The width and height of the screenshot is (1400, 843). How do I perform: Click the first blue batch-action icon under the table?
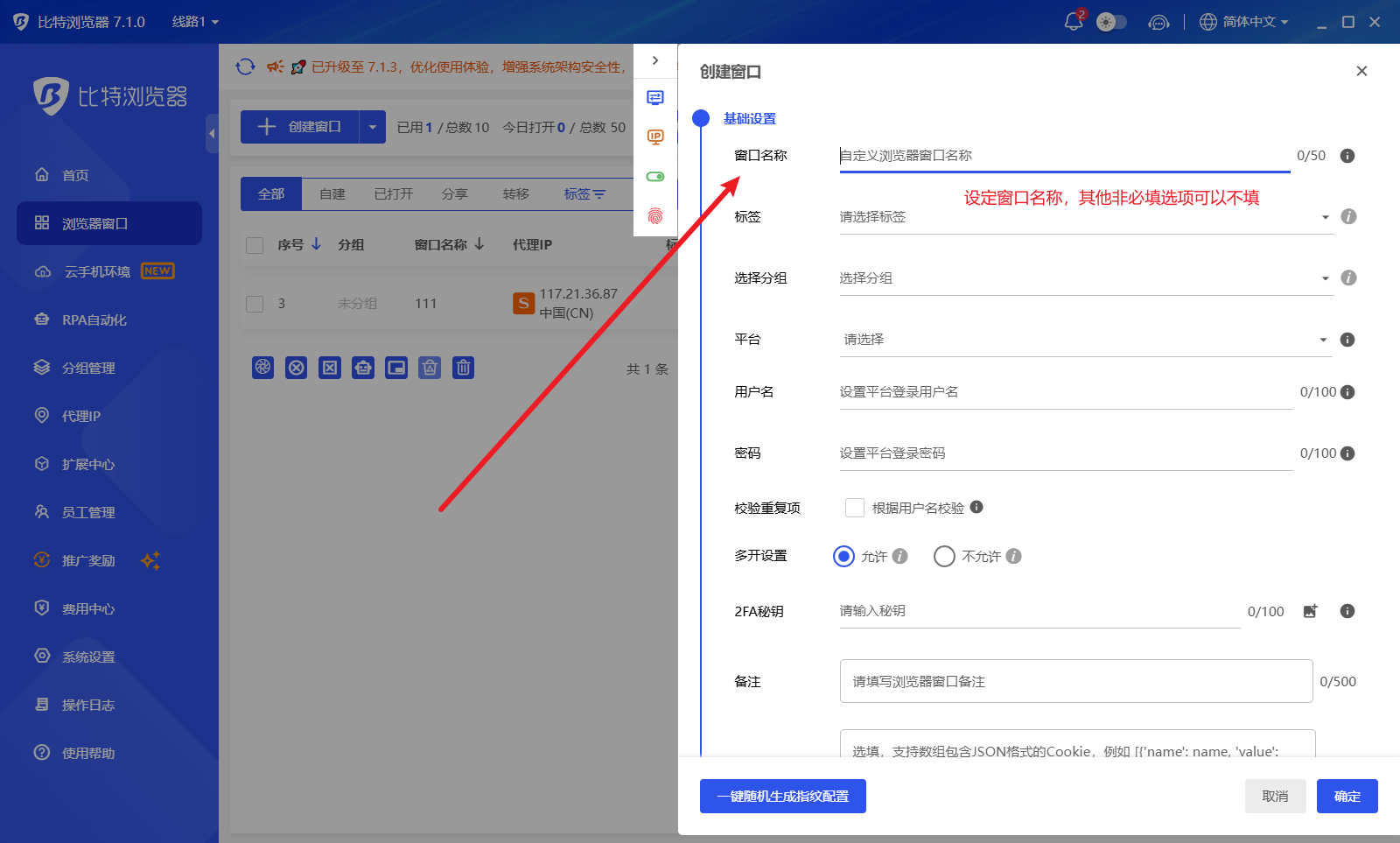click(263, 368)
